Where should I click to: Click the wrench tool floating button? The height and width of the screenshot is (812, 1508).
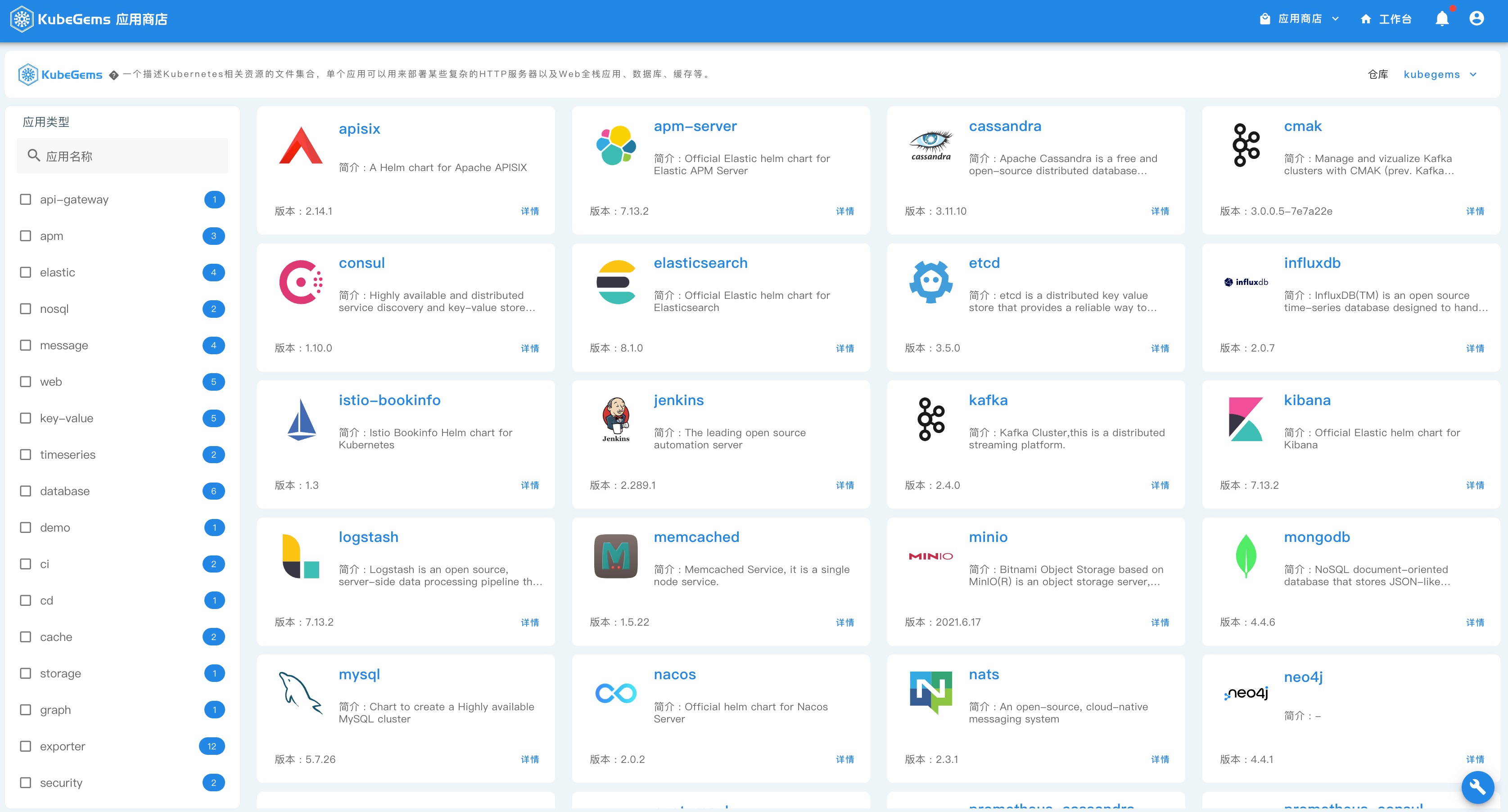coord(1477,787)
